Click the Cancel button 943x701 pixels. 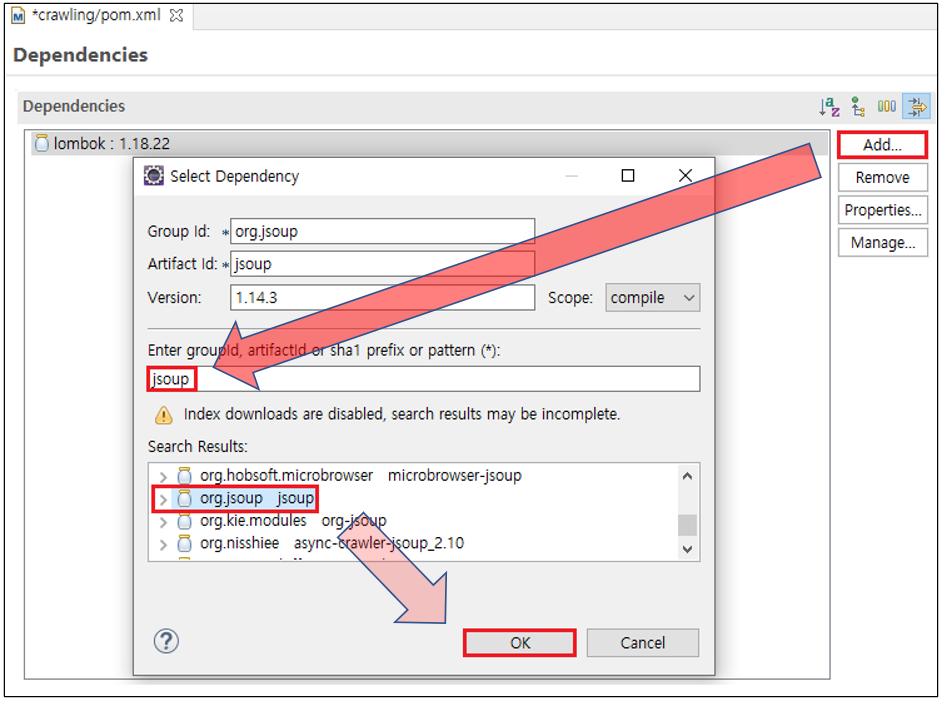pos(643,643)
